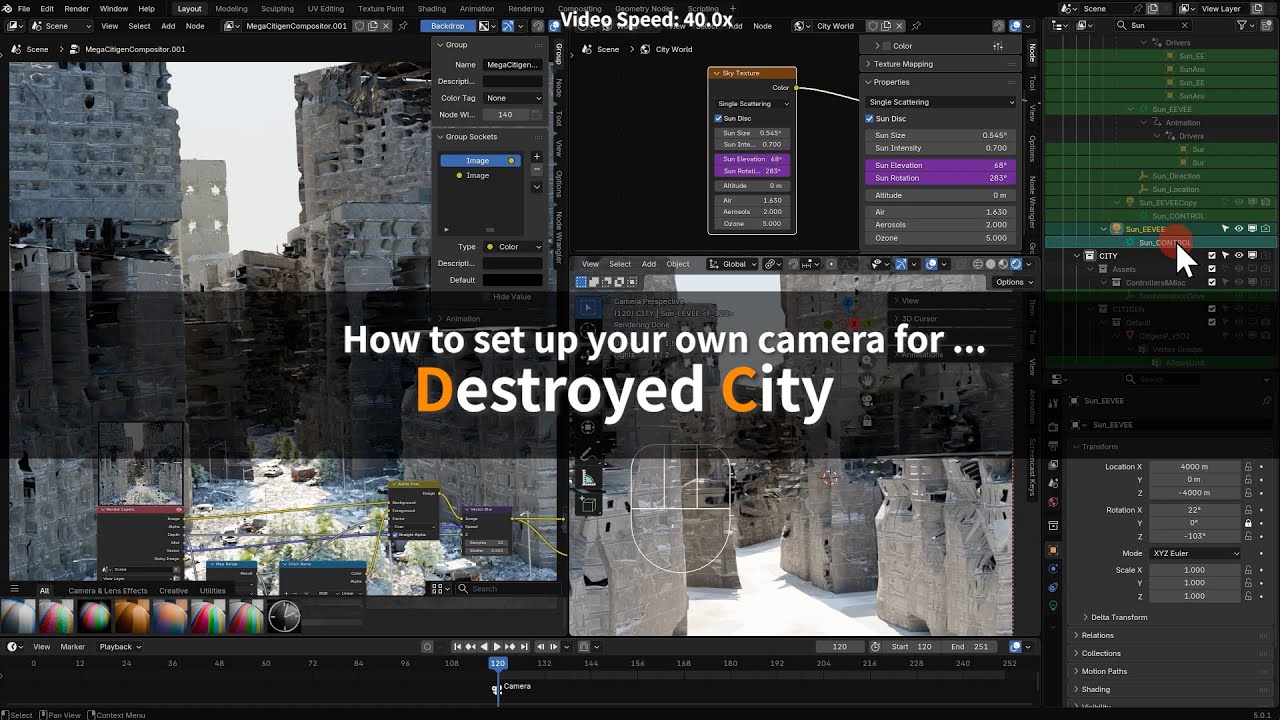Toggle Sun_EEVEE selectable arrow icon
The image size is (1280, 720).
point(1225,229)
